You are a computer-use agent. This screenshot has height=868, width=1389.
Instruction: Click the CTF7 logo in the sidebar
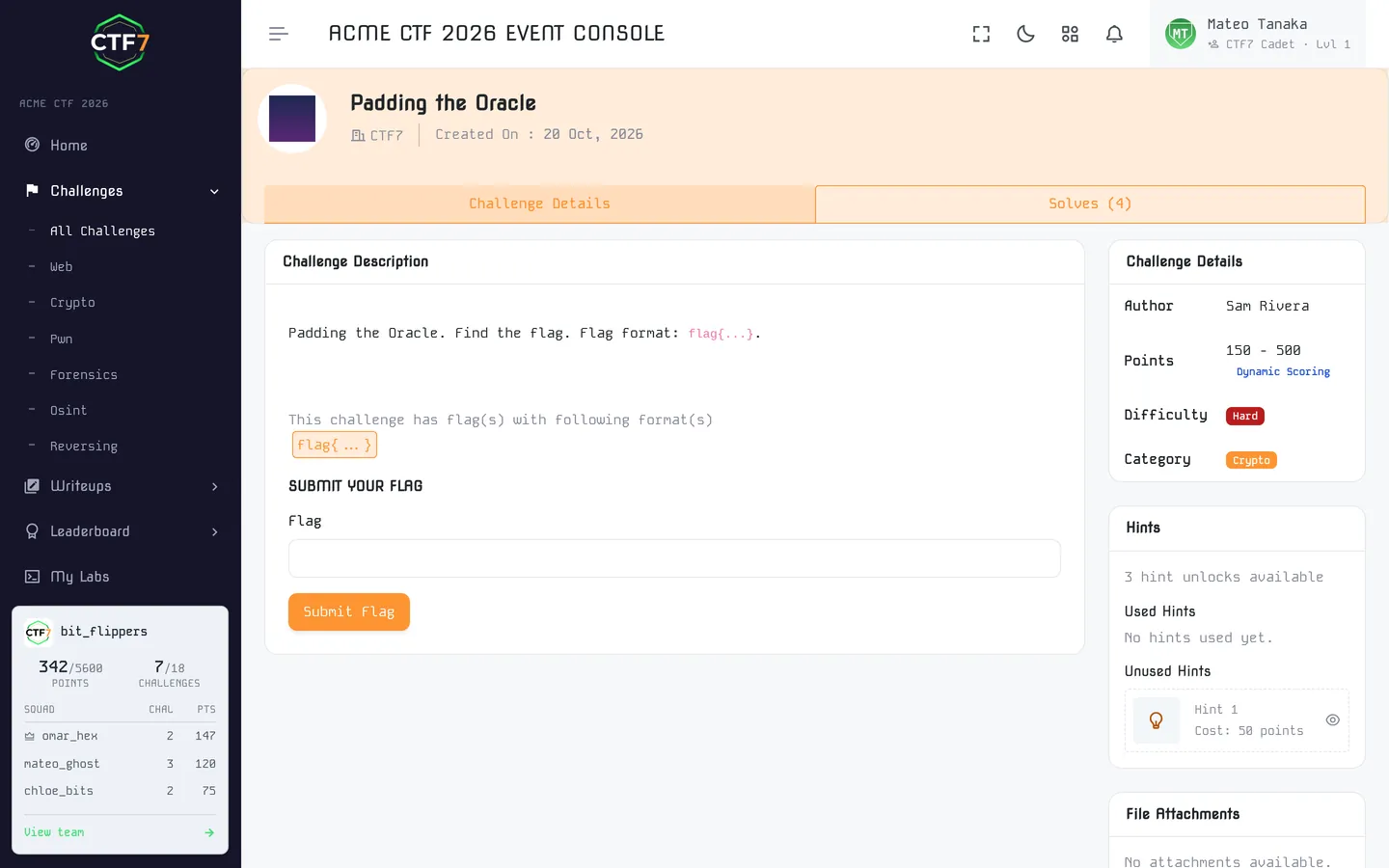click(x=120, y=42)
